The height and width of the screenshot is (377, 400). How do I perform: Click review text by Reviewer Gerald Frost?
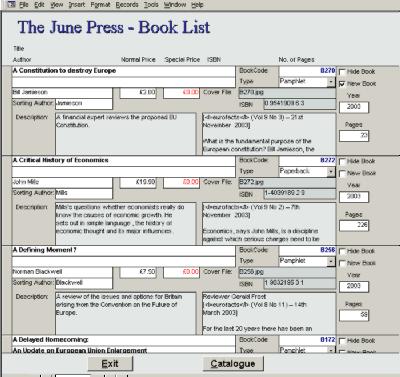click(269, 313)
